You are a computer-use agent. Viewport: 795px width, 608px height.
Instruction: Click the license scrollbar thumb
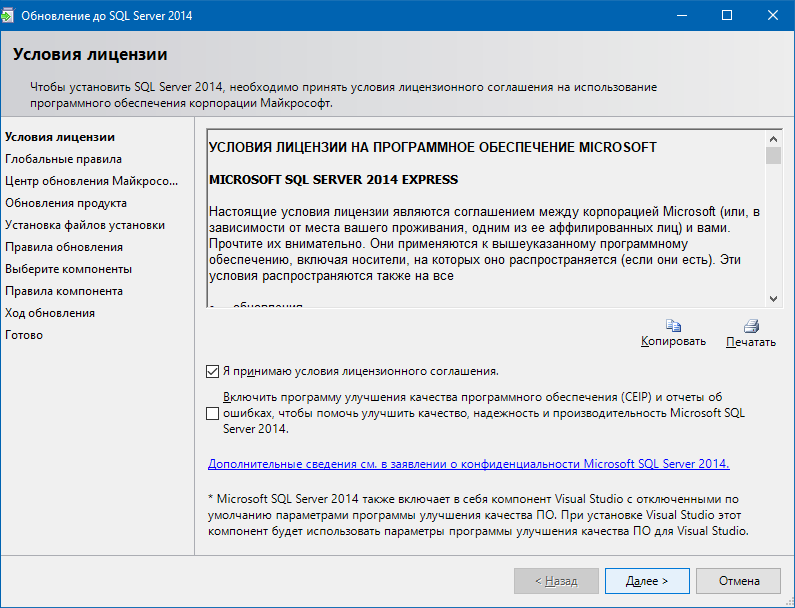click(773, 156)
